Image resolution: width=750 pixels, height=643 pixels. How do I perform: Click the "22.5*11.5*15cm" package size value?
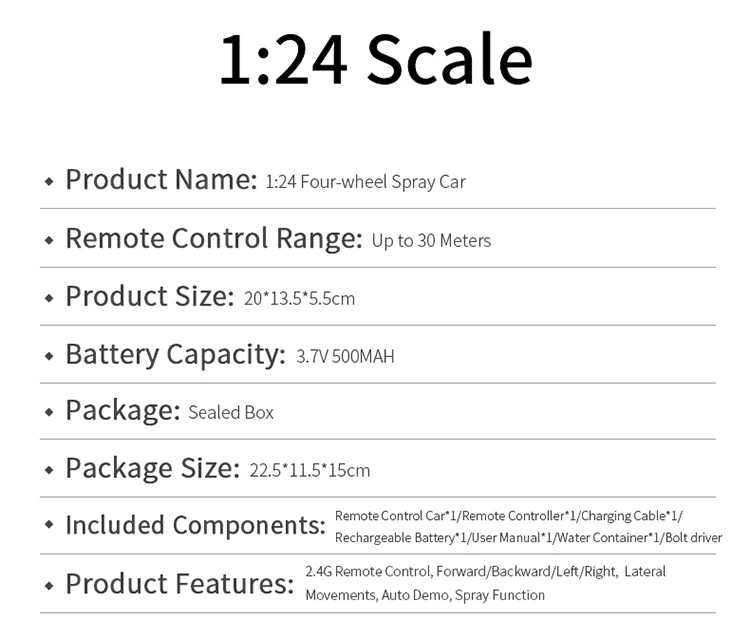(309, 470)
